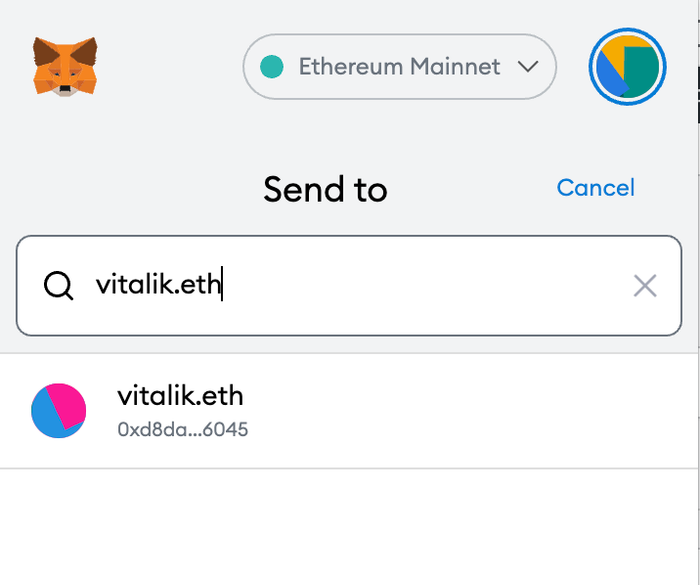Click the empty header area beside the fox logo

[170, 67]
